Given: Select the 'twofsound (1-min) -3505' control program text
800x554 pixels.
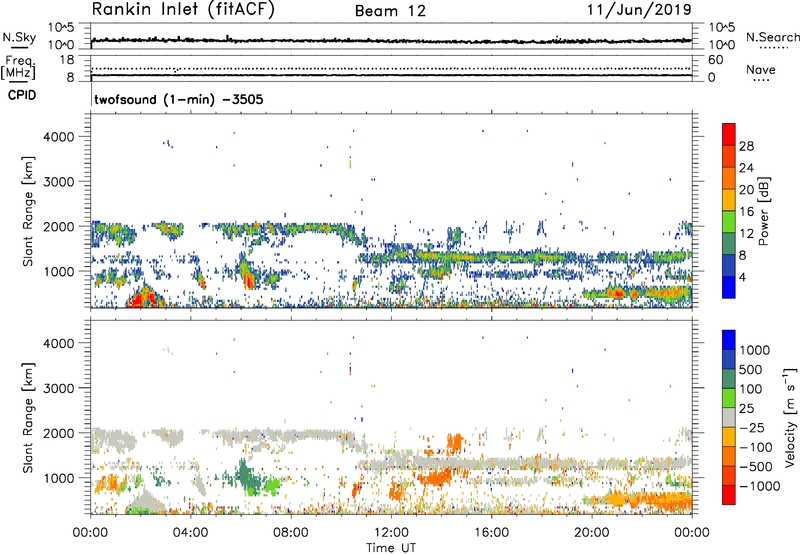Looking at the screenshot, I should 179,99.
